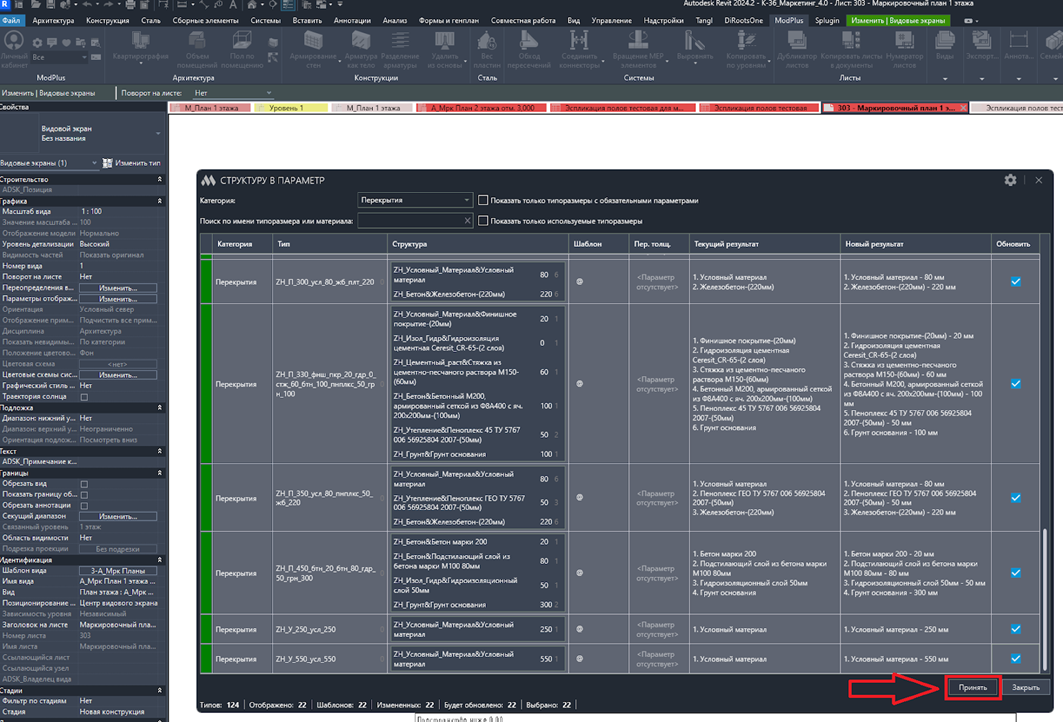Clear the type name search field
The width and height of the screenshot is (1063, 722).
coord(467,220)
